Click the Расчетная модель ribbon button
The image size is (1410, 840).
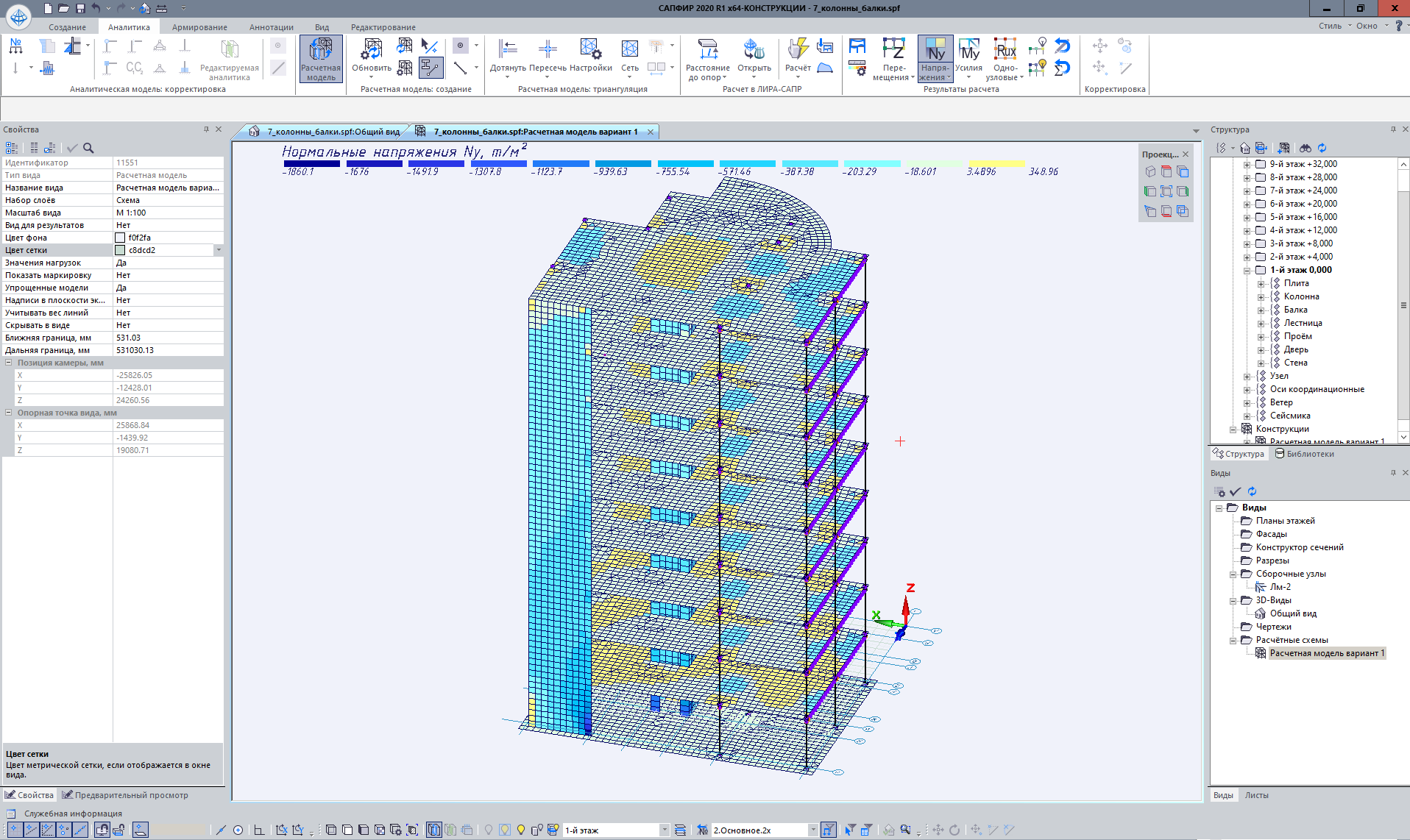coord(321,59)
